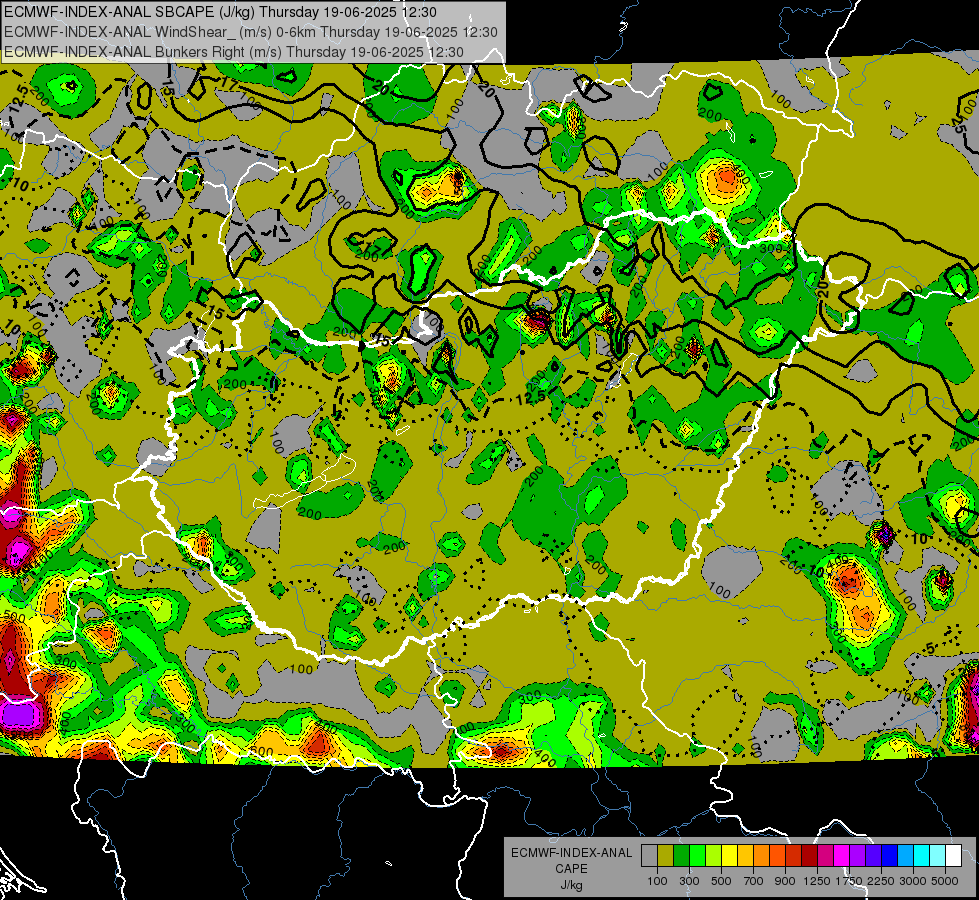This screenshot has width=979, height=900.
Task: Pick the dark red legend swatch
Action: (809, 856)
